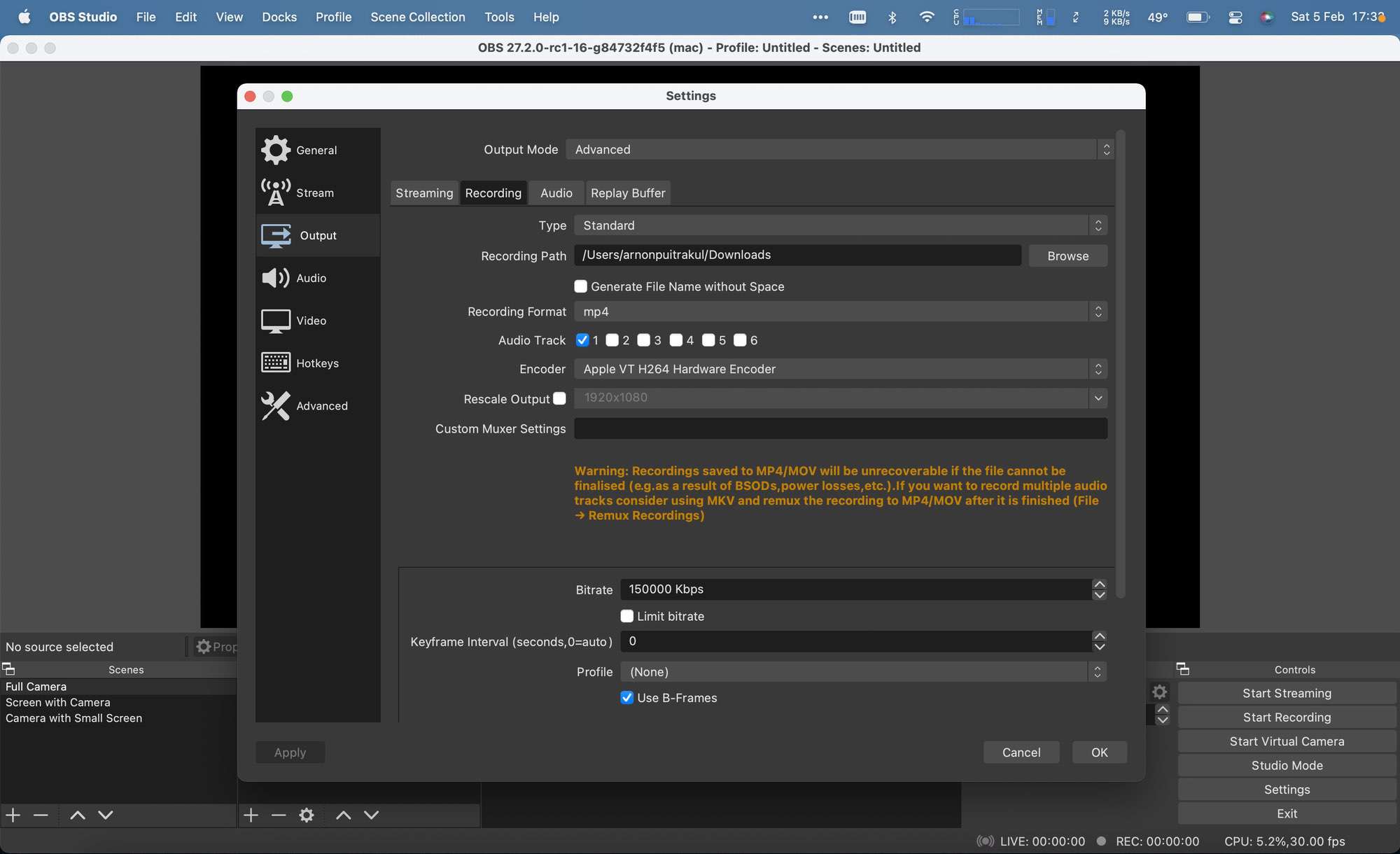Click Start Virtual Camera button
This screenshot has height=854, width=1400.
[x=1287, y=741]
